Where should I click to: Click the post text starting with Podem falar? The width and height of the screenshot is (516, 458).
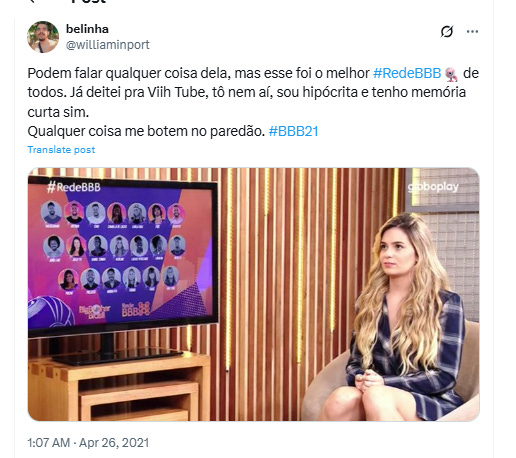point(253,102)
